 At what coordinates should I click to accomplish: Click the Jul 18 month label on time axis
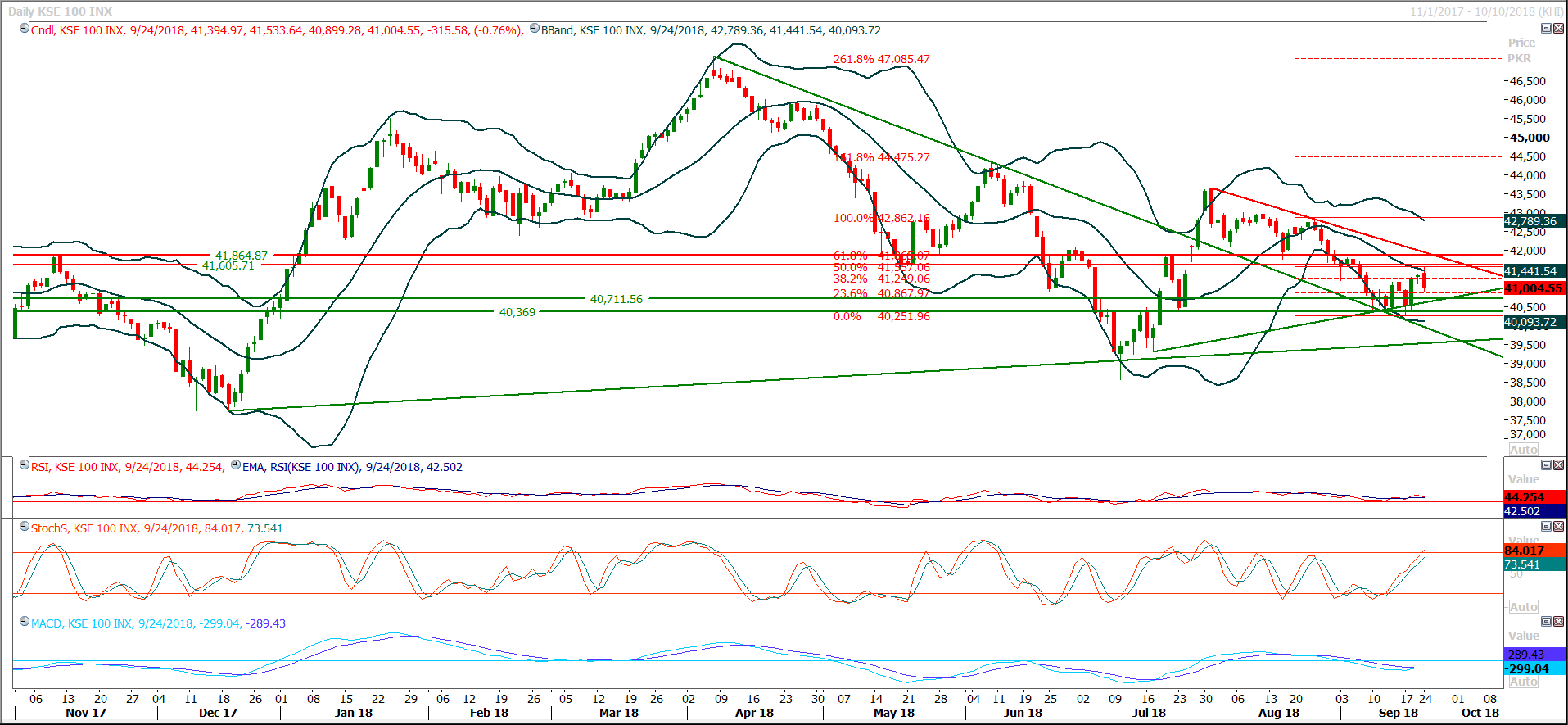pyautogui.click(x=1149, y=713)
